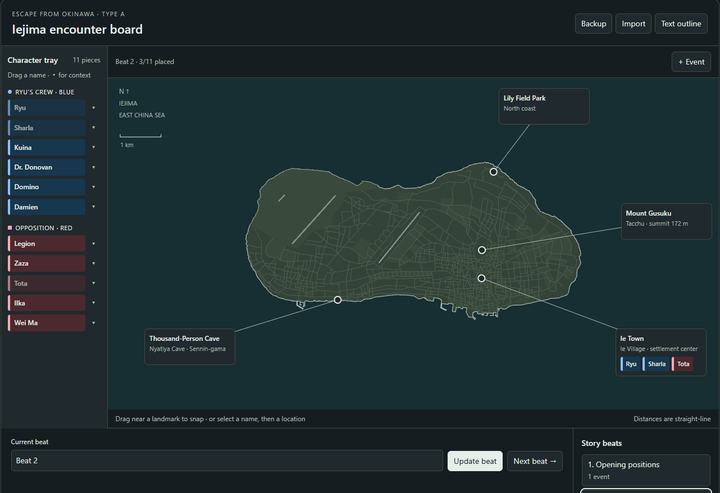720x493 pixels.
Task: Select the Ie Town map marker
Action: tap(481, 278)
